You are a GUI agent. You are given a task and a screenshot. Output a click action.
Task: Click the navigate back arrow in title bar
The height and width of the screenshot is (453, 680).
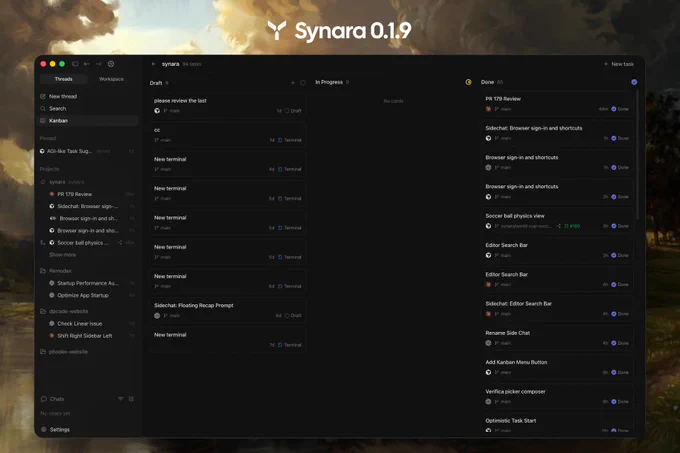[87, 64]
